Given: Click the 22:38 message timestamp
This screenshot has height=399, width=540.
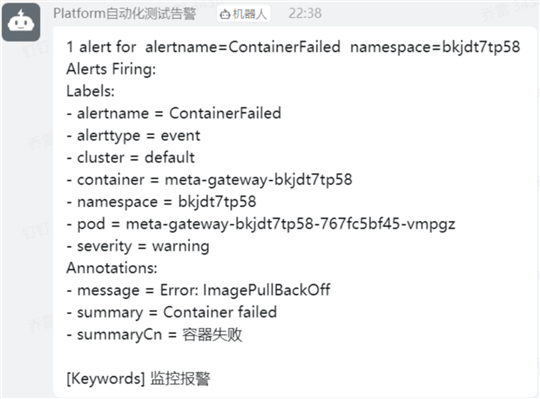Looking at the screenshot, I should pos(305,14).
